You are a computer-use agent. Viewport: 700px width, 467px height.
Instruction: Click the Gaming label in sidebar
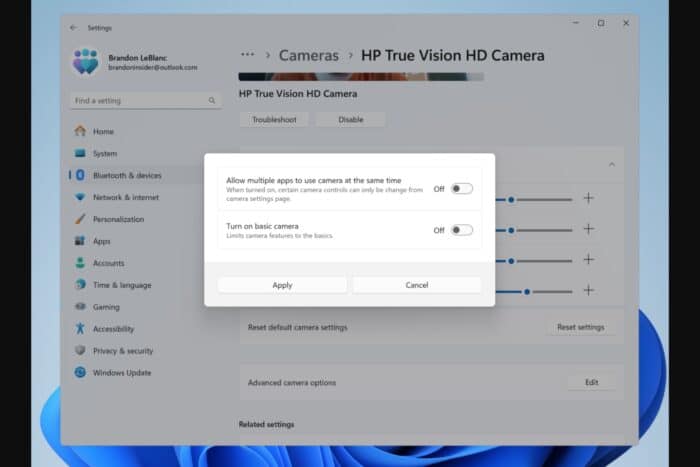tap(106, 307)
